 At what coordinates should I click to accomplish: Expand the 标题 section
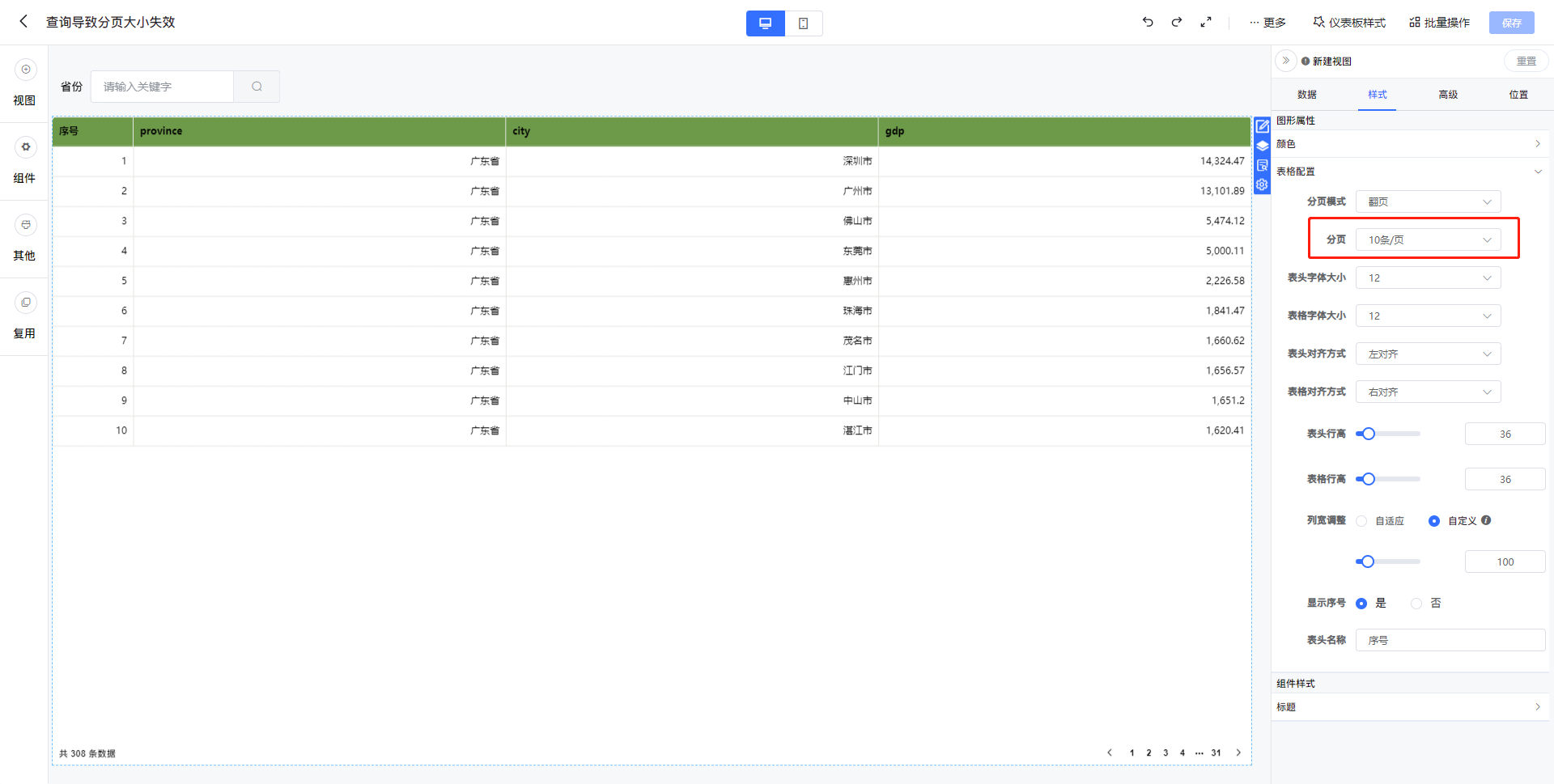[1409, 707]
